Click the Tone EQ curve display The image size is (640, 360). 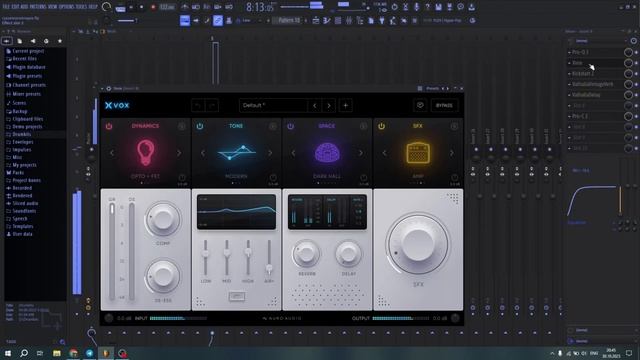236,211
